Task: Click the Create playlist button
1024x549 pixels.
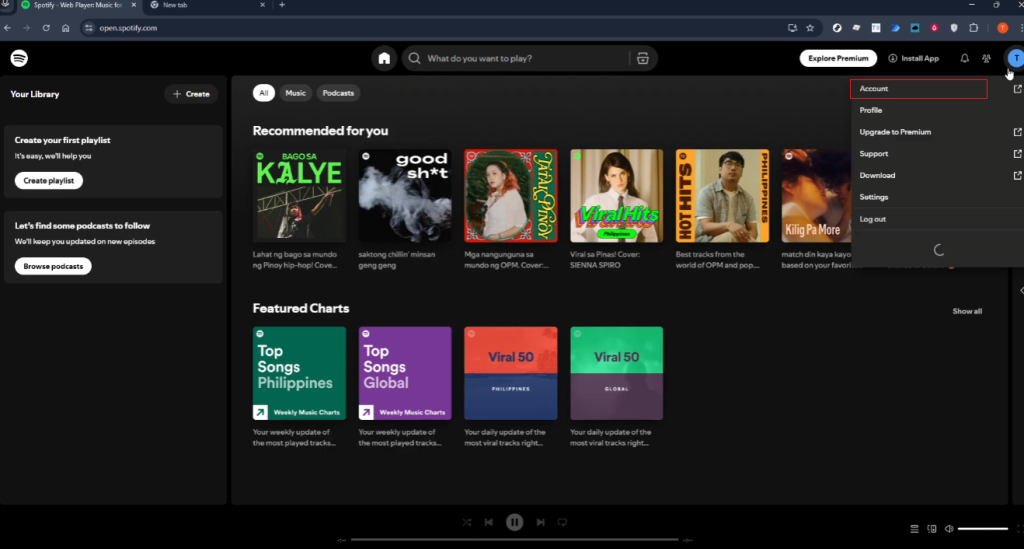Action: coord(49,180)
